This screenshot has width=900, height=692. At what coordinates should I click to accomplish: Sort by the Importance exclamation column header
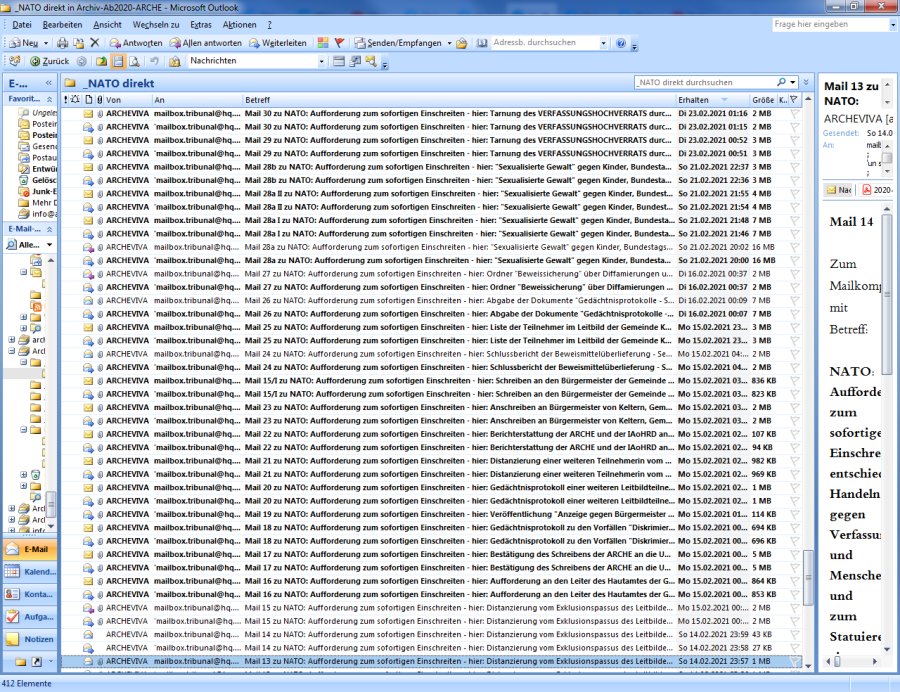pyautogui.click(x=65, y=99)
